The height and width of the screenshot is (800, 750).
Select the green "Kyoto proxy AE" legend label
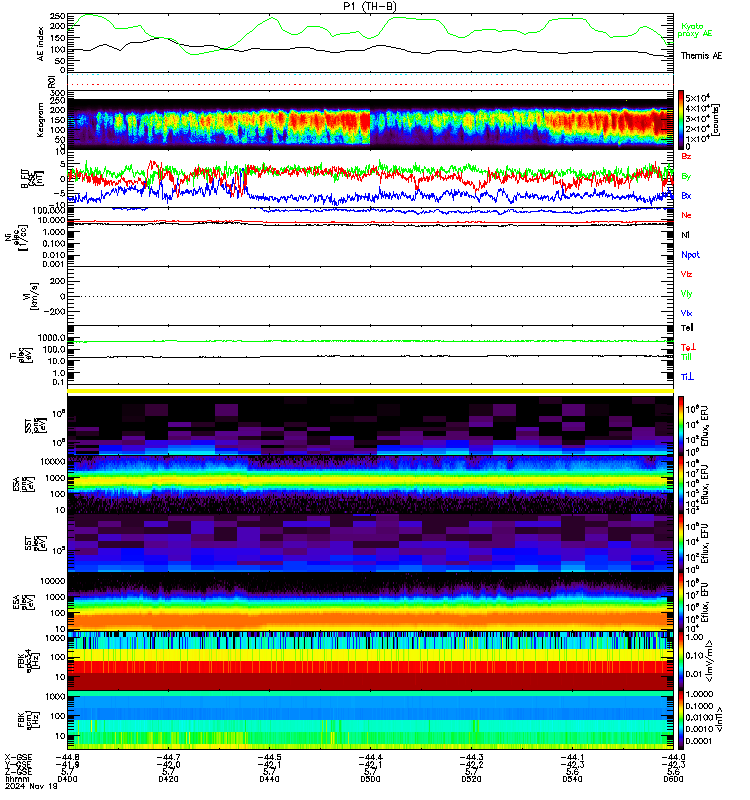coord(694,30)
